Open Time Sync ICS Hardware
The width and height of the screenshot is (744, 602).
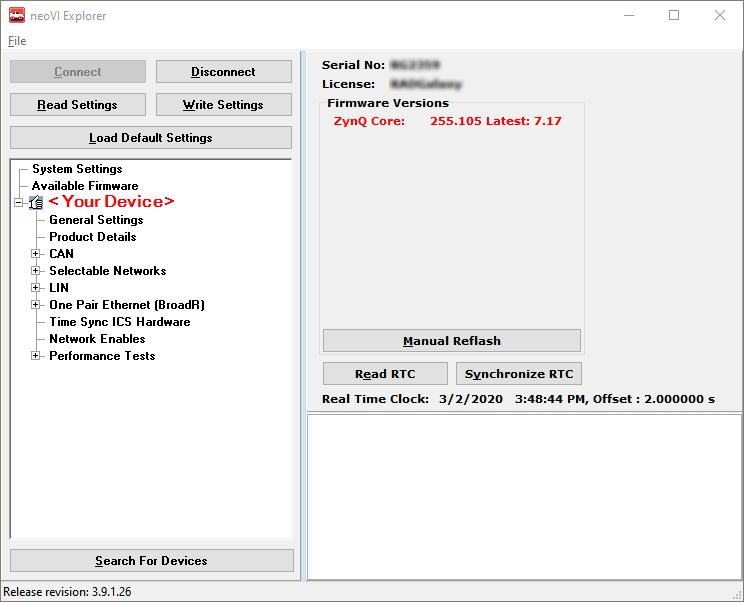coord(120,322)
